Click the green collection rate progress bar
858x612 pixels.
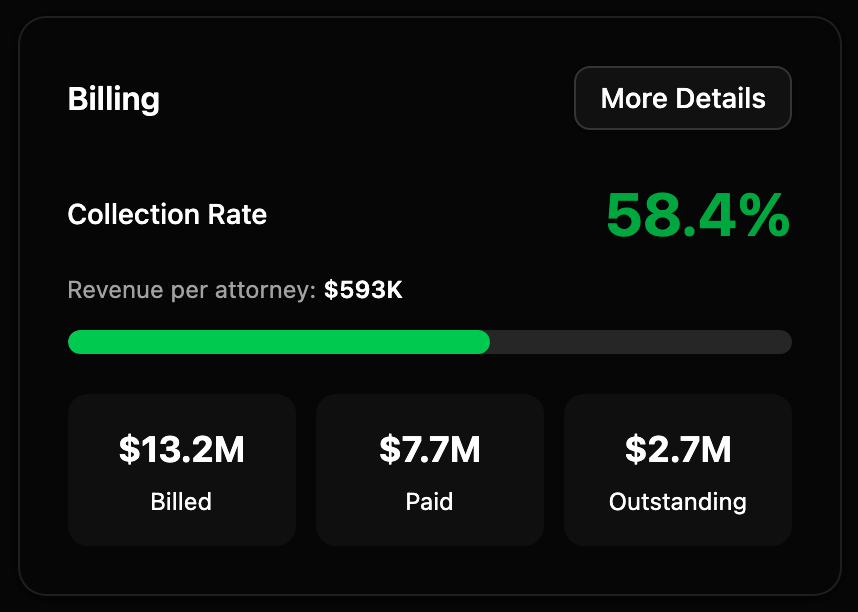(278, 342)
